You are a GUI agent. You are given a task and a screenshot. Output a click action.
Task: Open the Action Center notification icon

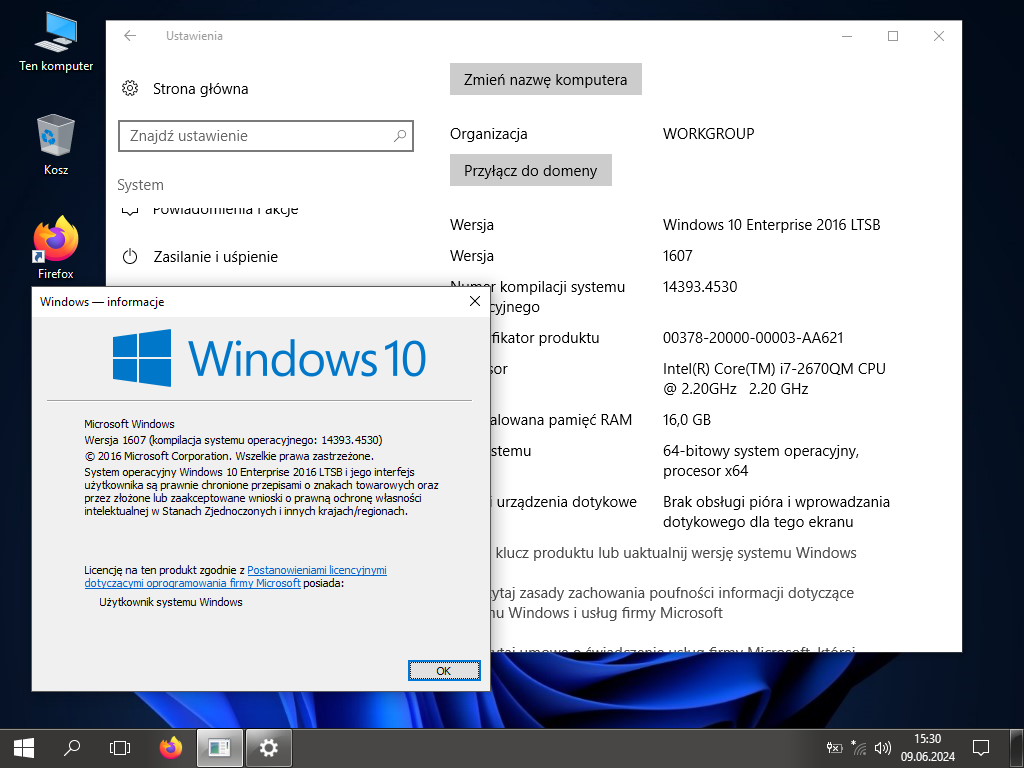(981, 747)
